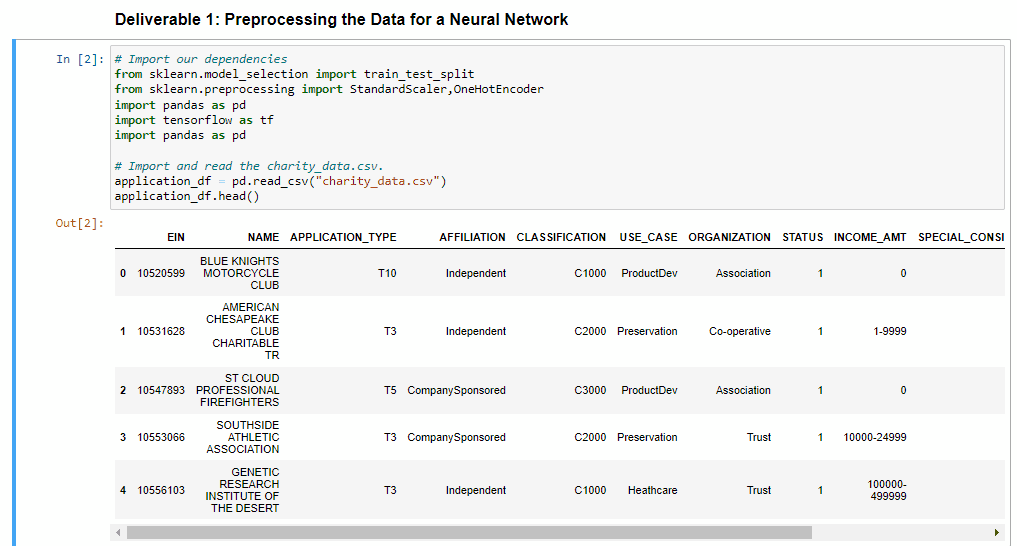Image resolution: width=1017 pixels, height=546 pixels.
Task: Click the STATUS column header
Action: pyautogui.click(x=802, y=237)
